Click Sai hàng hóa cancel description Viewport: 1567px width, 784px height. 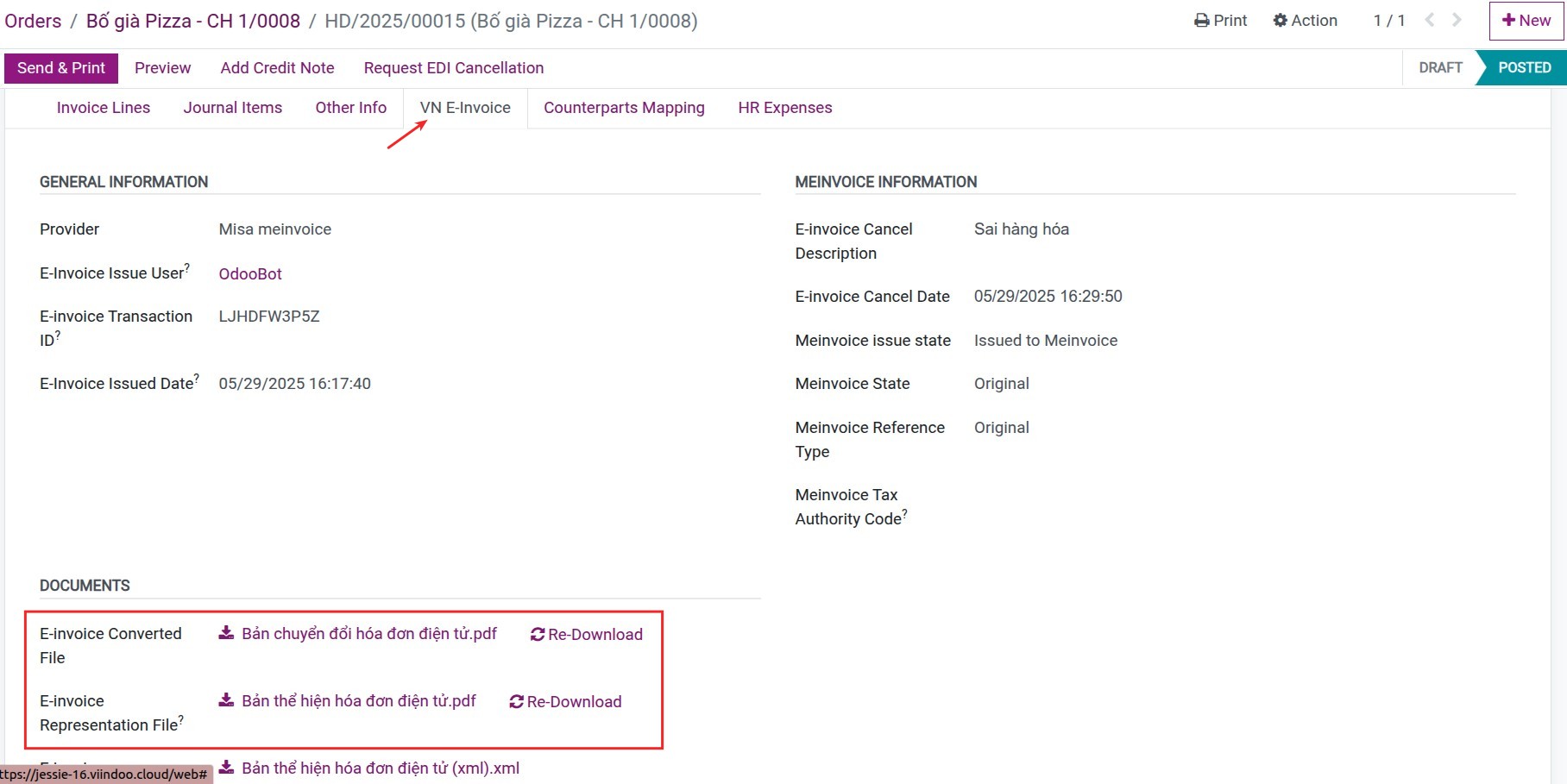[x=1022, y=229]
